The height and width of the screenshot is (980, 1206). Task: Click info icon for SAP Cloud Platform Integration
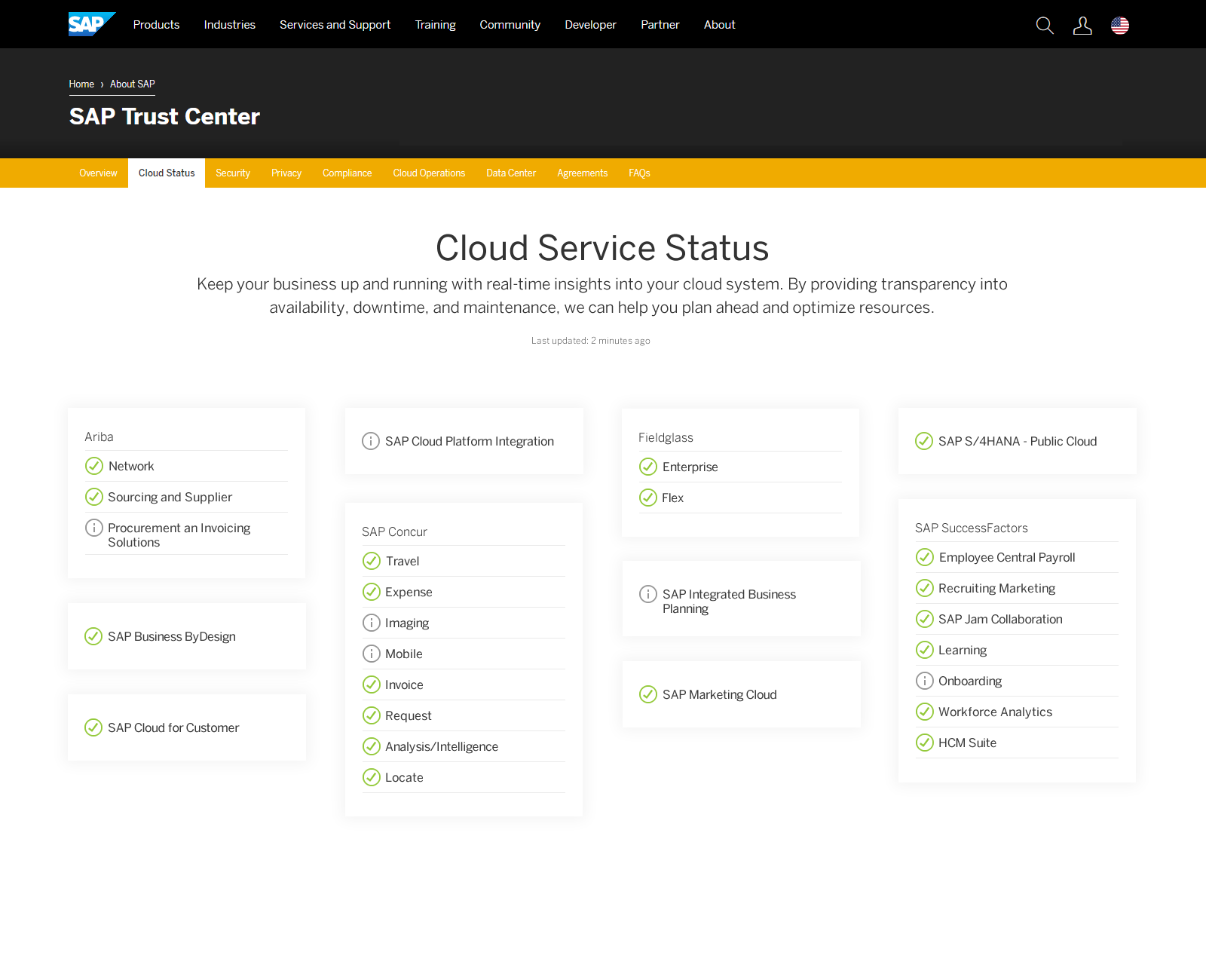click(x=371, y=441)
